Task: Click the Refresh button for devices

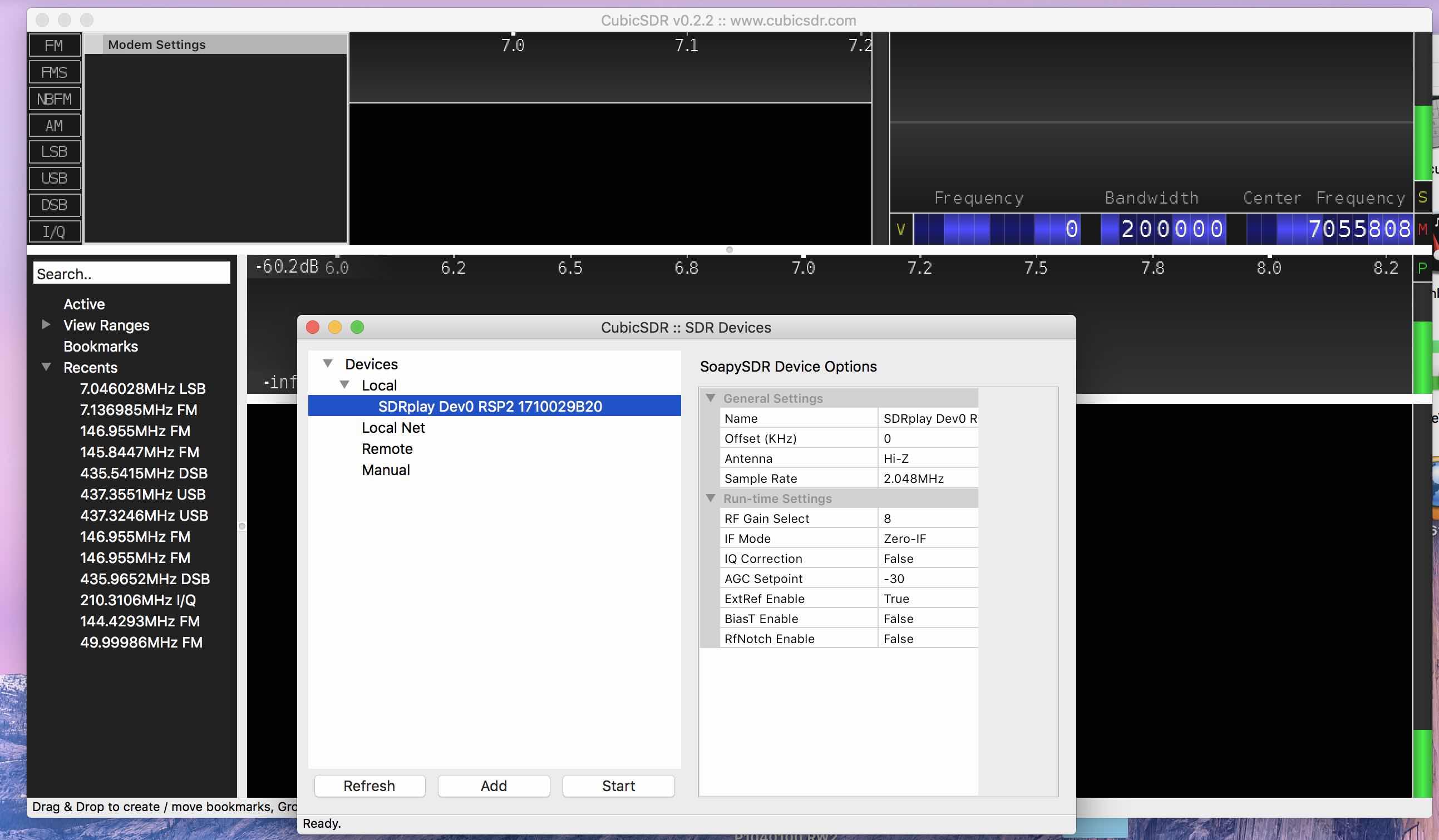Action: [x=369, y=786]
